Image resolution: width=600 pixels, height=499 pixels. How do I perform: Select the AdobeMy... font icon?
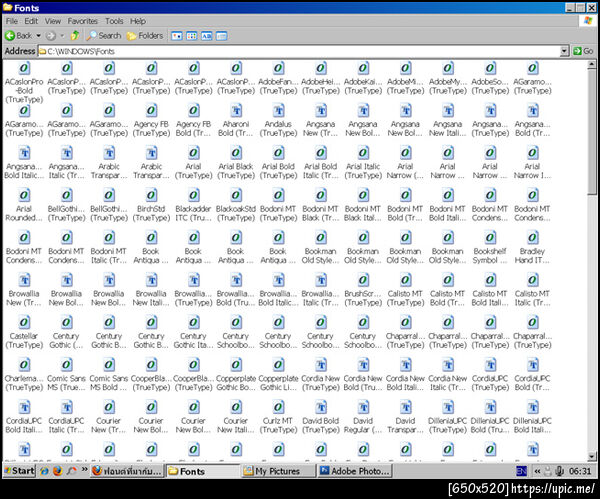pos(448,68)
